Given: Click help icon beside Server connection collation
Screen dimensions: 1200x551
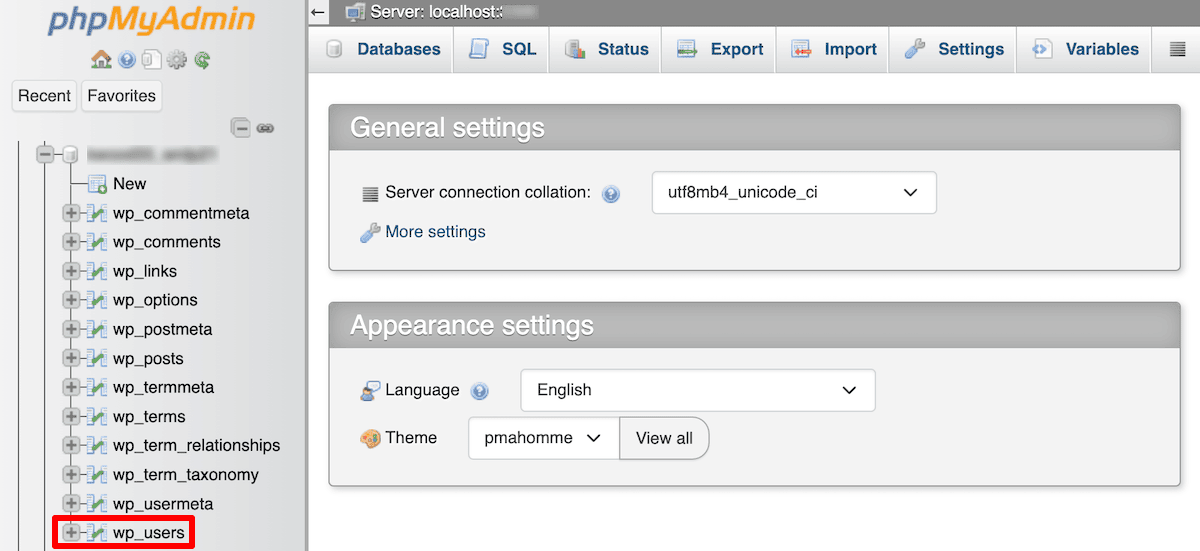Looking at the screenshot, I should [611, 194].
